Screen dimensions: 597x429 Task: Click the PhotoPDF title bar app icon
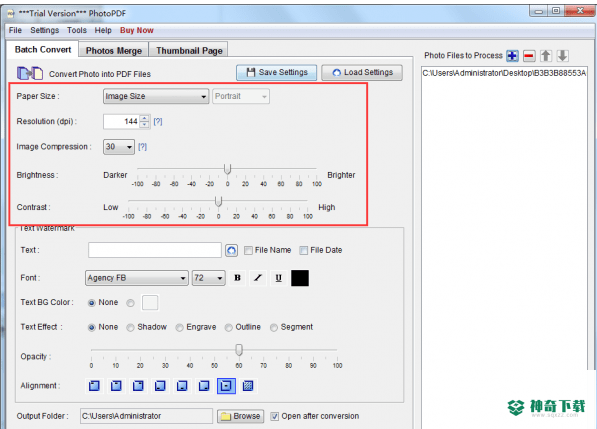[11, 14]
